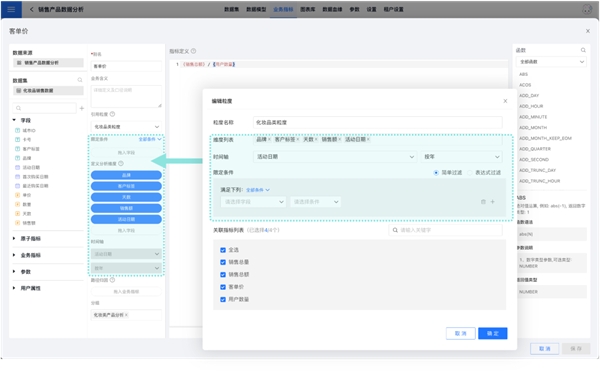
Task: Click the help icon beside 引用粒度
Action: pos(112,114)
